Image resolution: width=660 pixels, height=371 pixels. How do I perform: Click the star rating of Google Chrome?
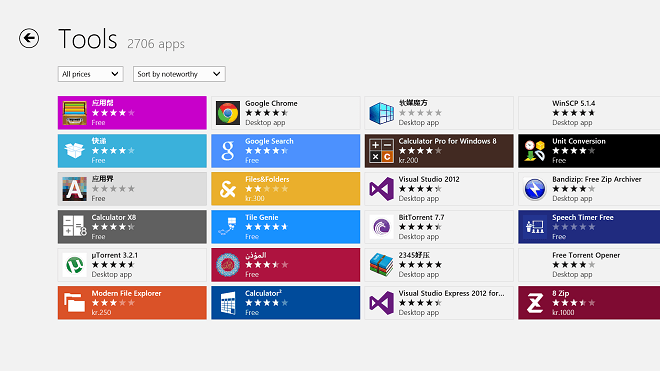[x=266, y=113]
